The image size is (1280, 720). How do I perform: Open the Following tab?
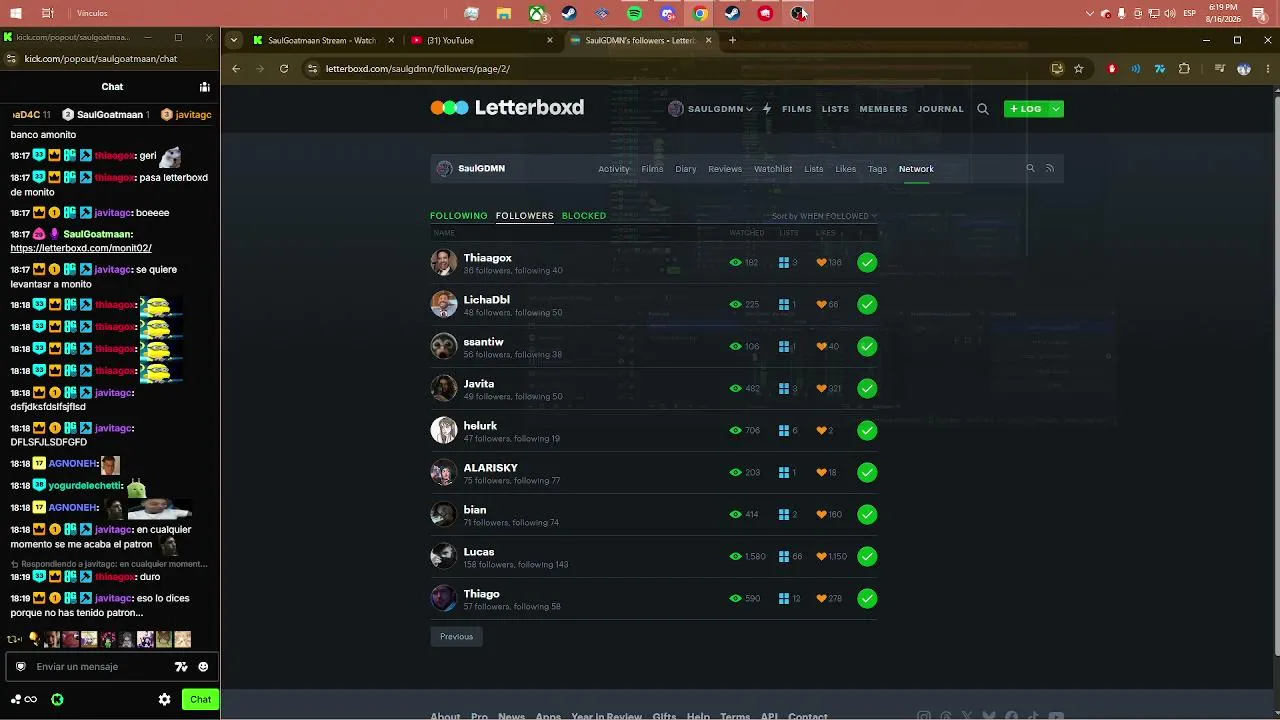(459, 216)
